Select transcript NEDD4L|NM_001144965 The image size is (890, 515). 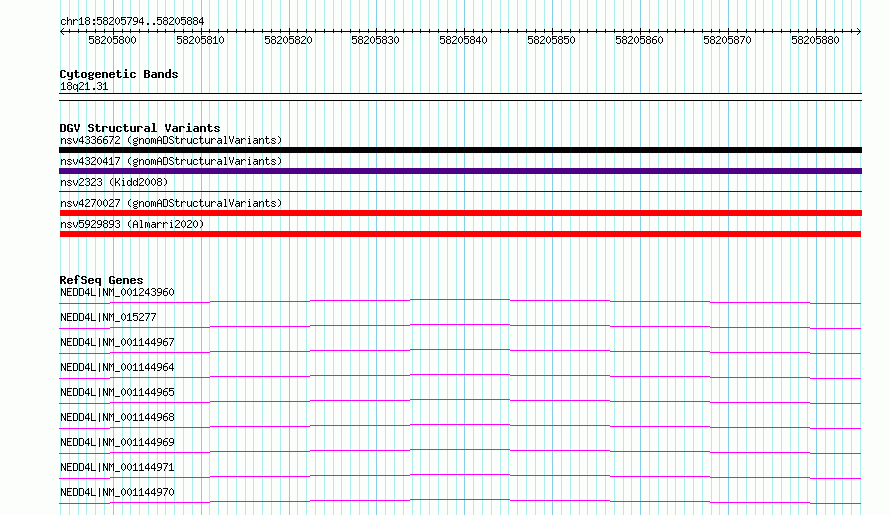pos(117,392)
